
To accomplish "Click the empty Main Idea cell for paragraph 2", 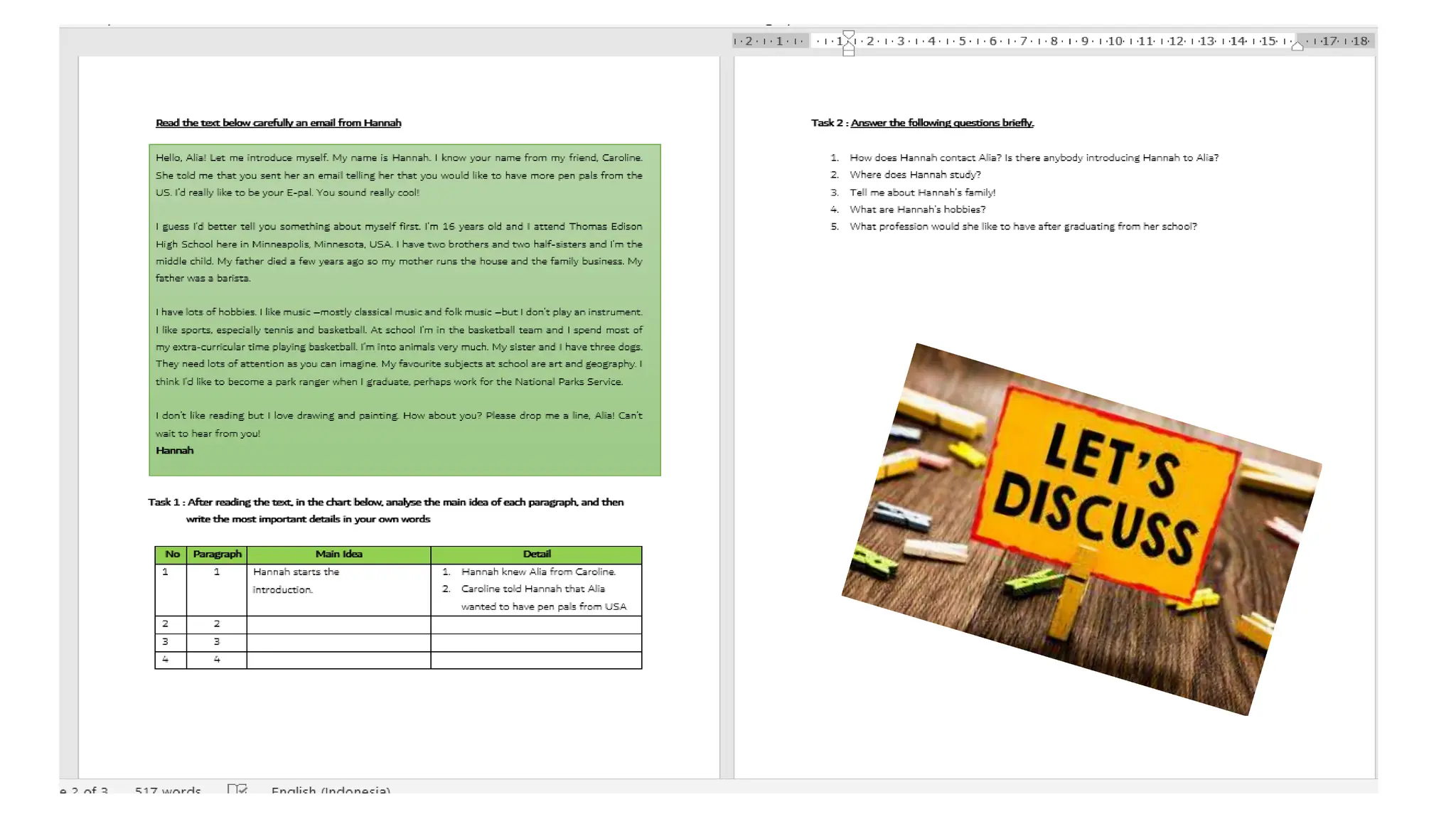I will [x=338, y=624].
